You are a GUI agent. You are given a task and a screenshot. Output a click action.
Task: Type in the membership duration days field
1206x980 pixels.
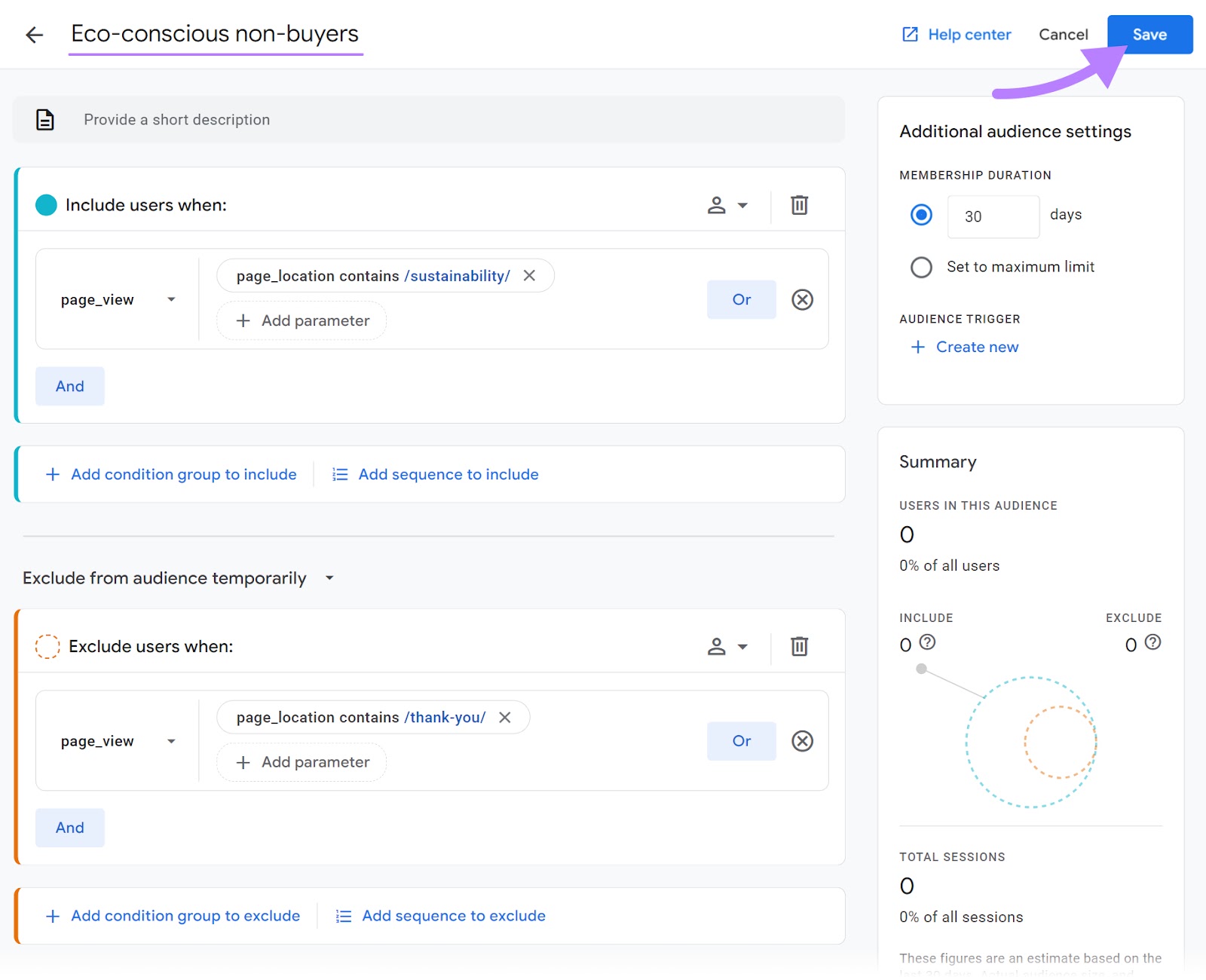[x=993, y=216]
